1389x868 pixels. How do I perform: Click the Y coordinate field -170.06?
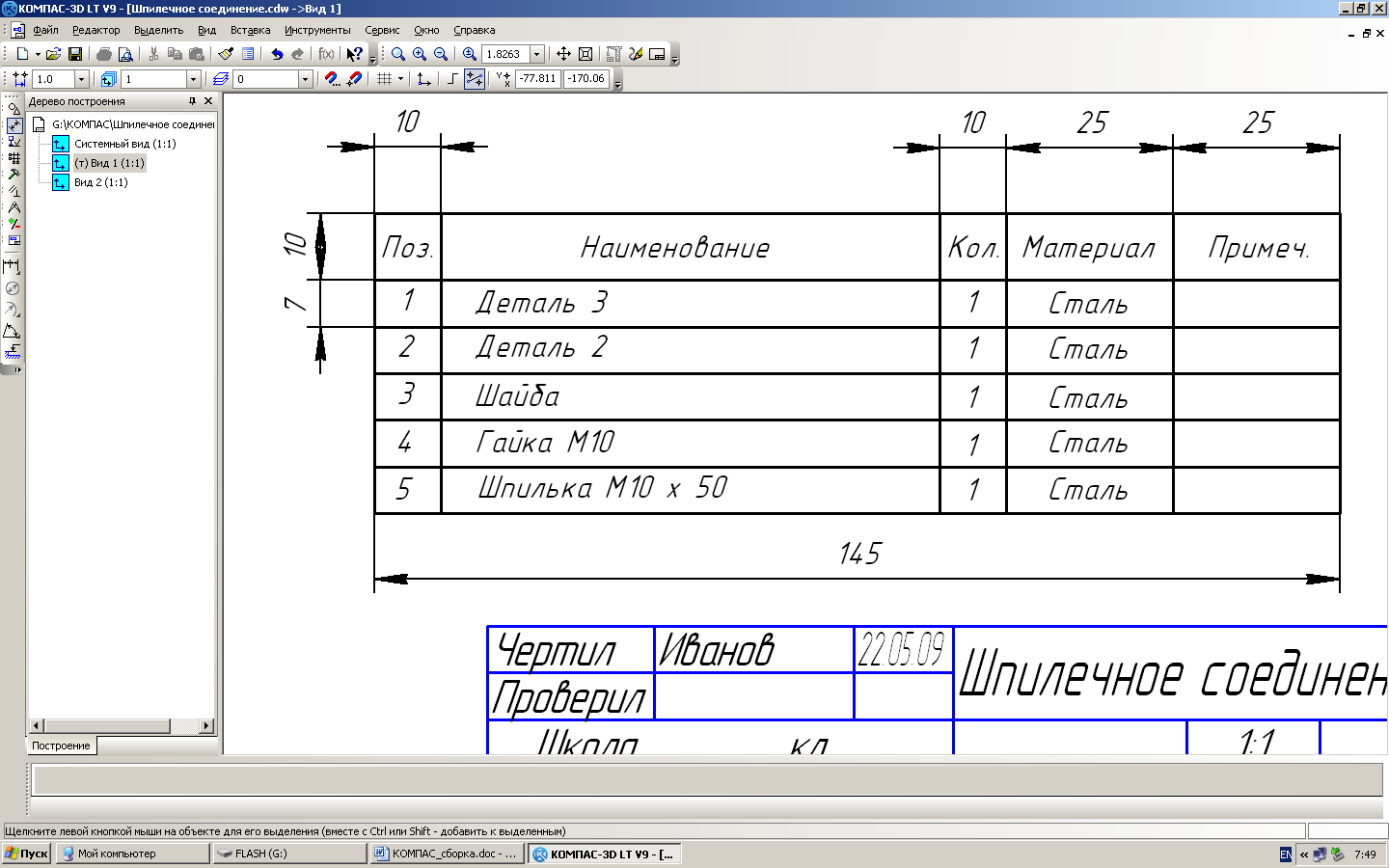(586, 79)
